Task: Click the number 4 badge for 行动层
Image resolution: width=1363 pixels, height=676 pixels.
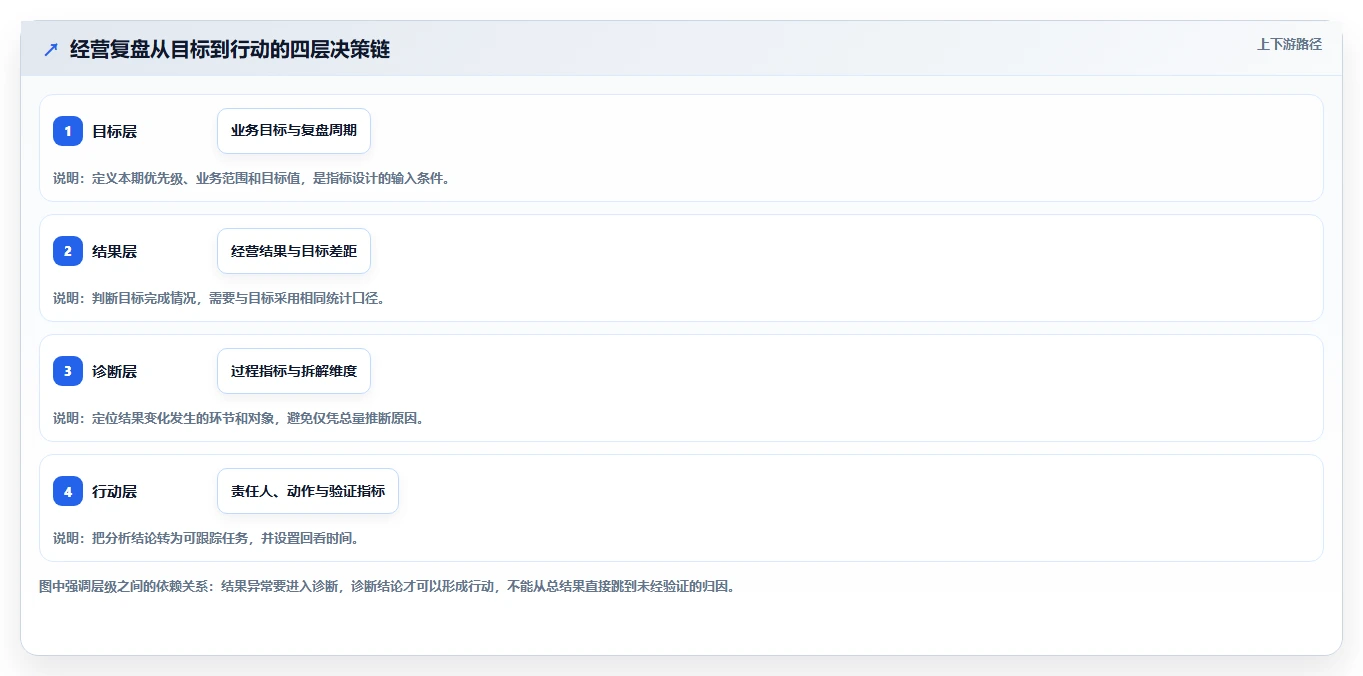Action: tap(68, 491)
